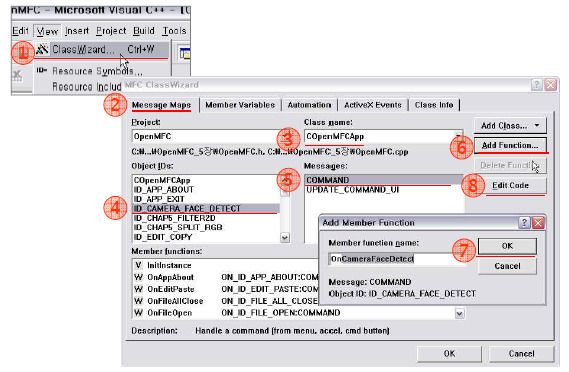Switch to the Automation tab
The width and height of the screenshot is (569, 372).
coord(309,105)
